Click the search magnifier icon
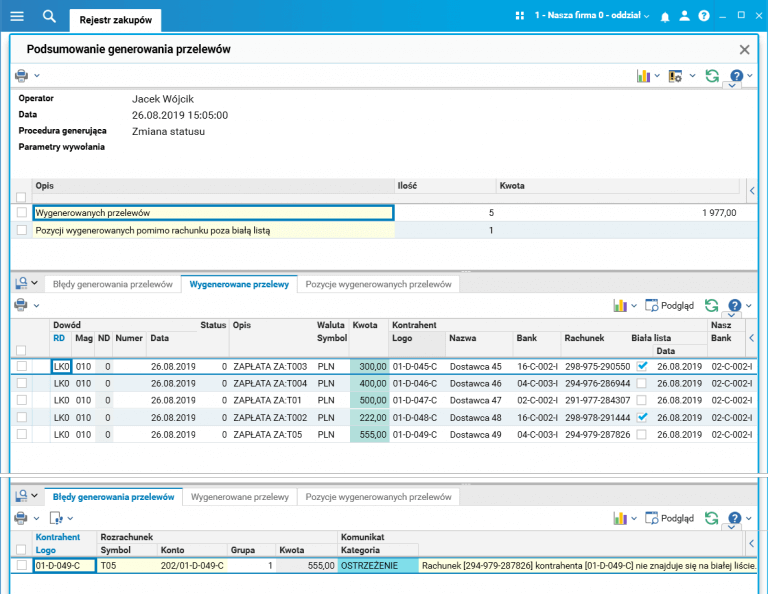768x594 pixels. 49,16
